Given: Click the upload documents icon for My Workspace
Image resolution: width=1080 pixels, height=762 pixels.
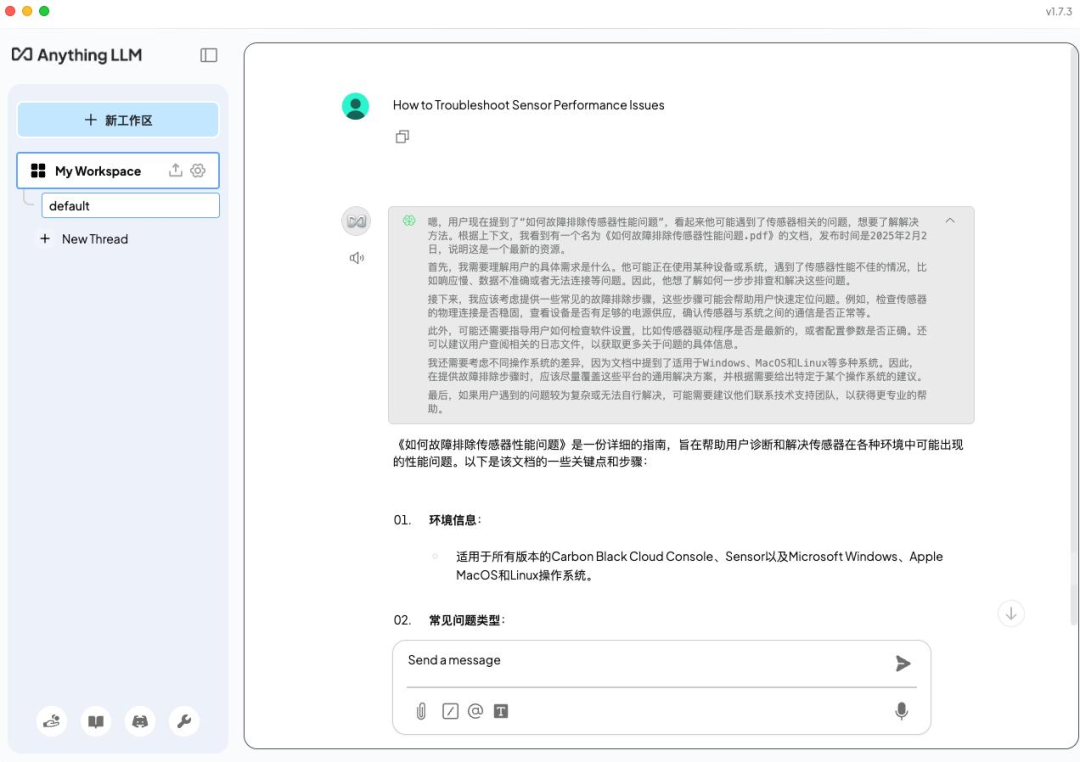Looking at the screenshot, I should point(176,170).
